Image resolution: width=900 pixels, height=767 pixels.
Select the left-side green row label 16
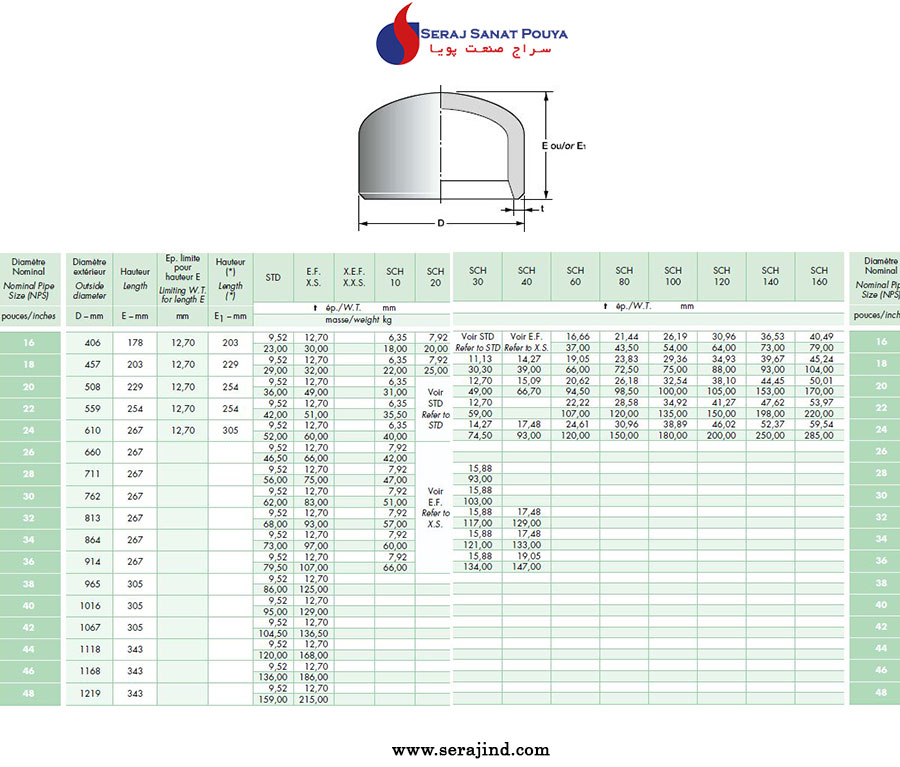[29, 342]
